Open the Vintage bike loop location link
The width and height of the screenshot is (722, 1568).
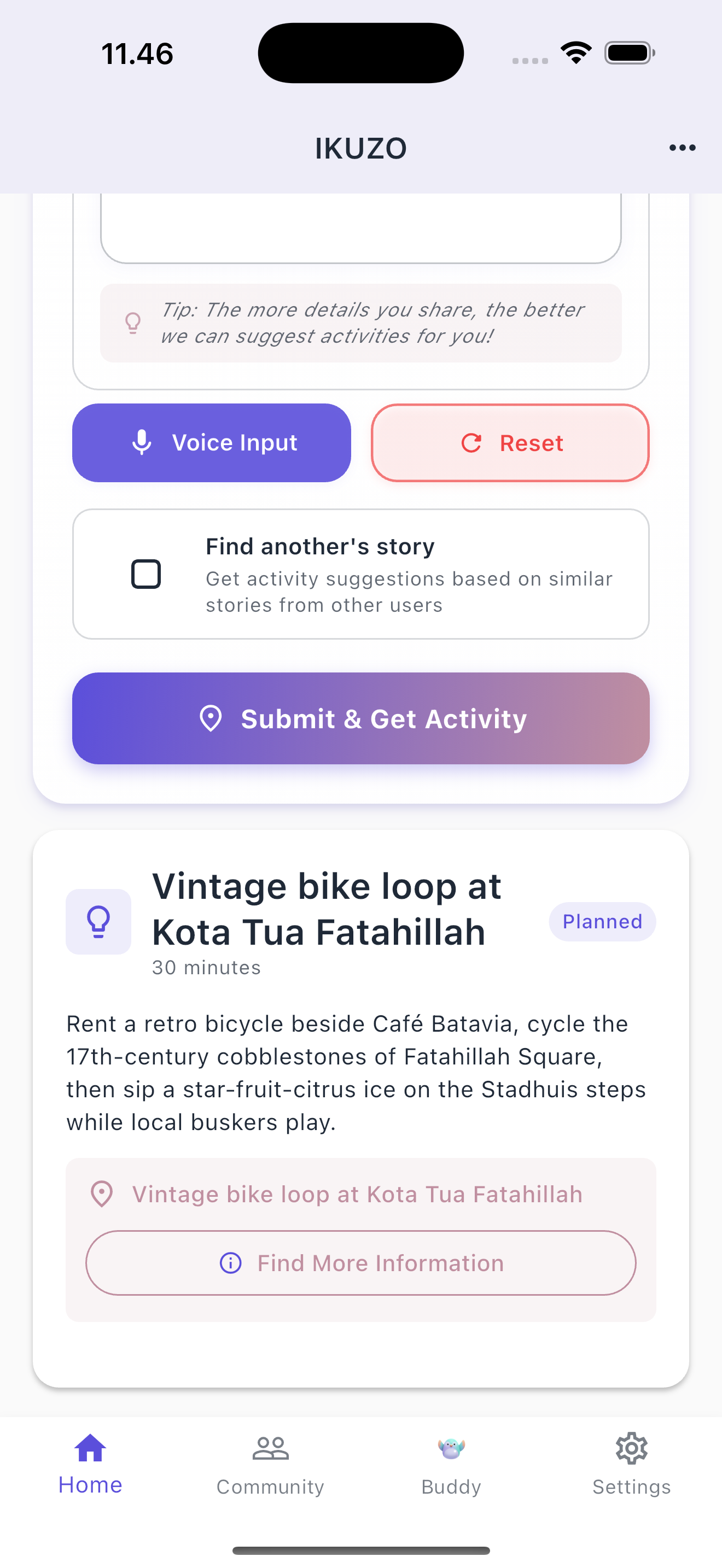click(x=357, y=1194)
